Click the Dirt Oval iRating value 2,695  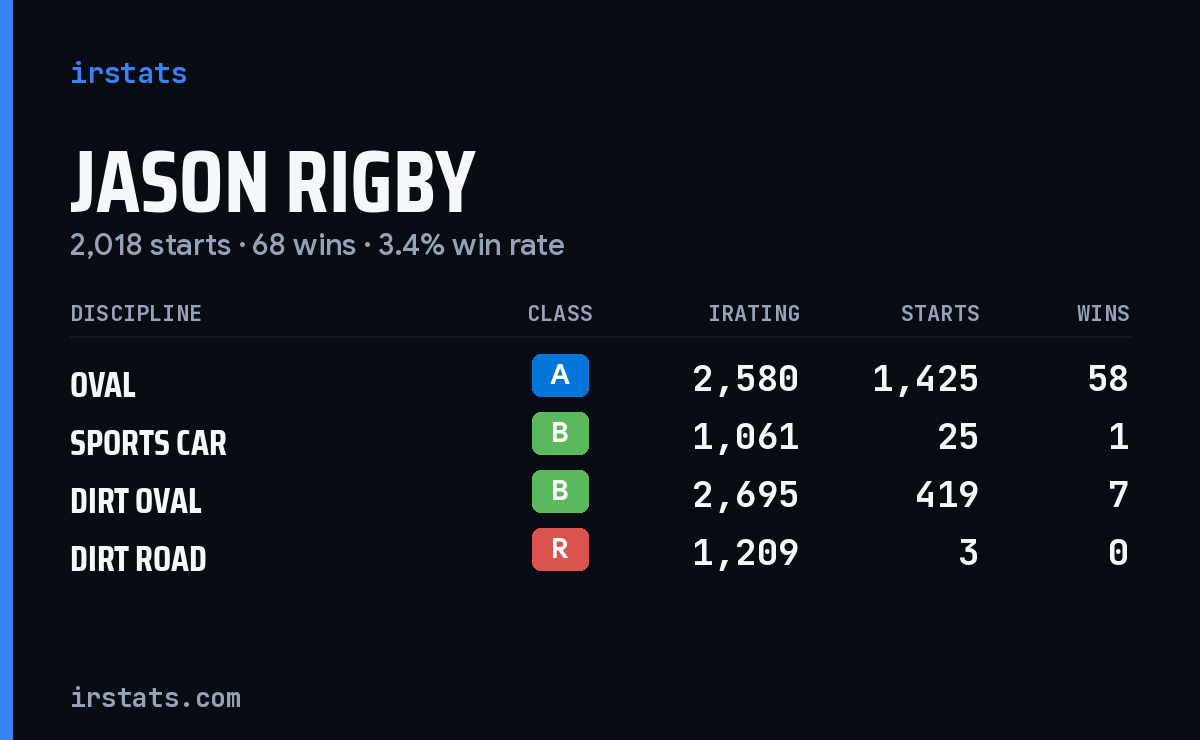click(x=746, y=495)
